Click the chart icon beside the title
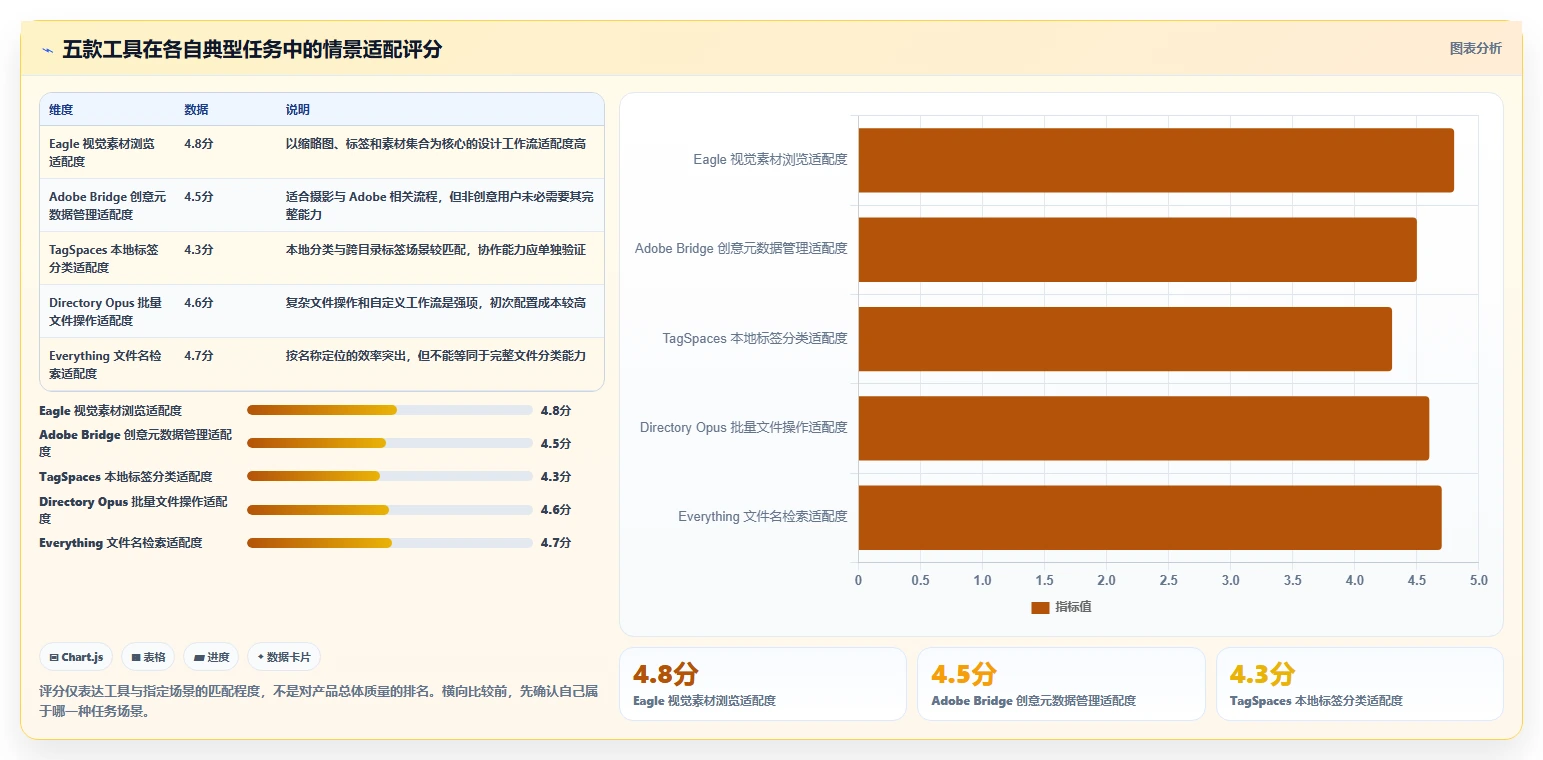Image resolution: width=1543 pixels, height=760 pixels. pyautogui.click(x=47, y=50)
